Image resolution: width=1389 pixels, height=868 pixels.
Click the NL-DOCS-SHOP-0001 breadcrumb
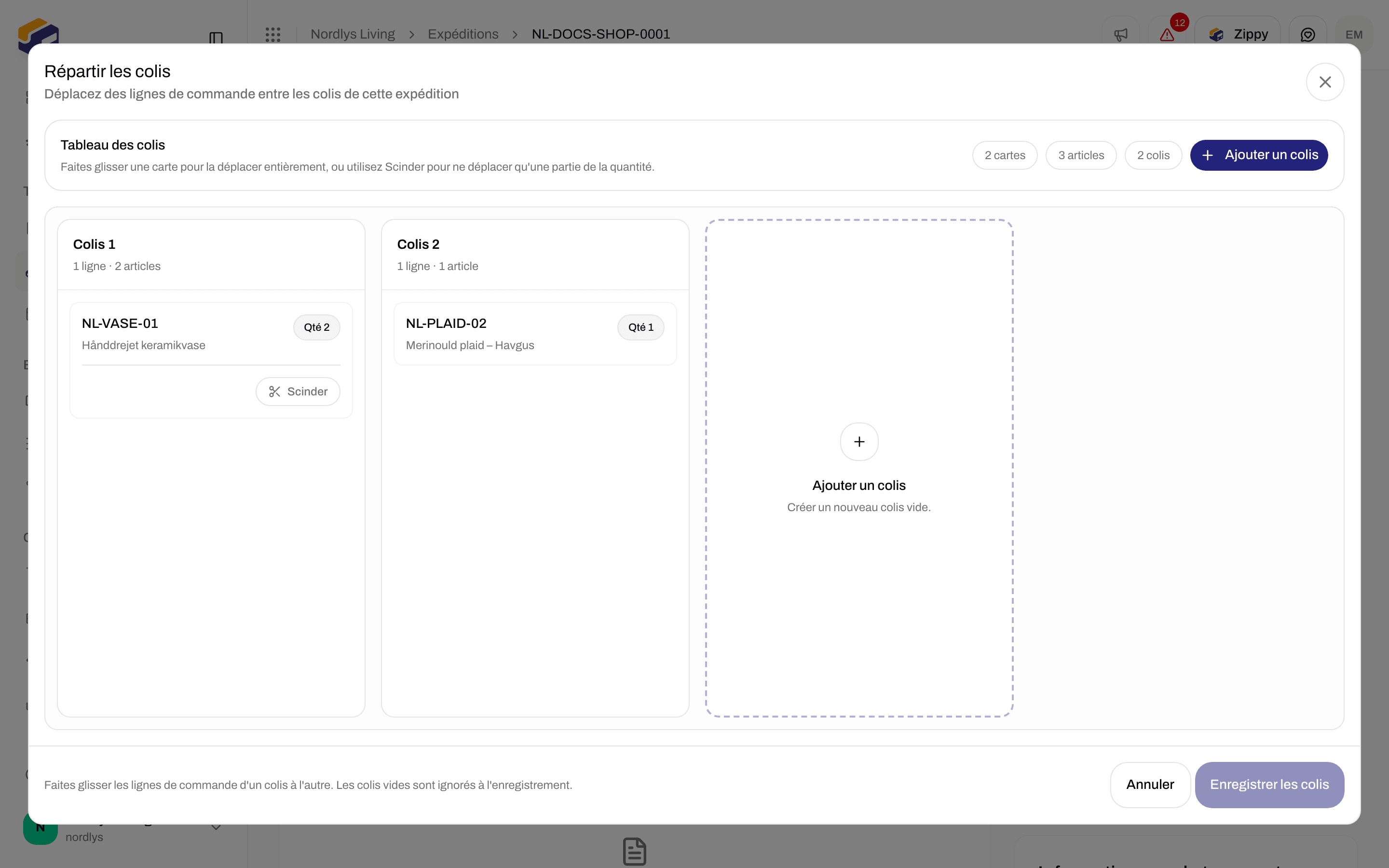[601, 34]
